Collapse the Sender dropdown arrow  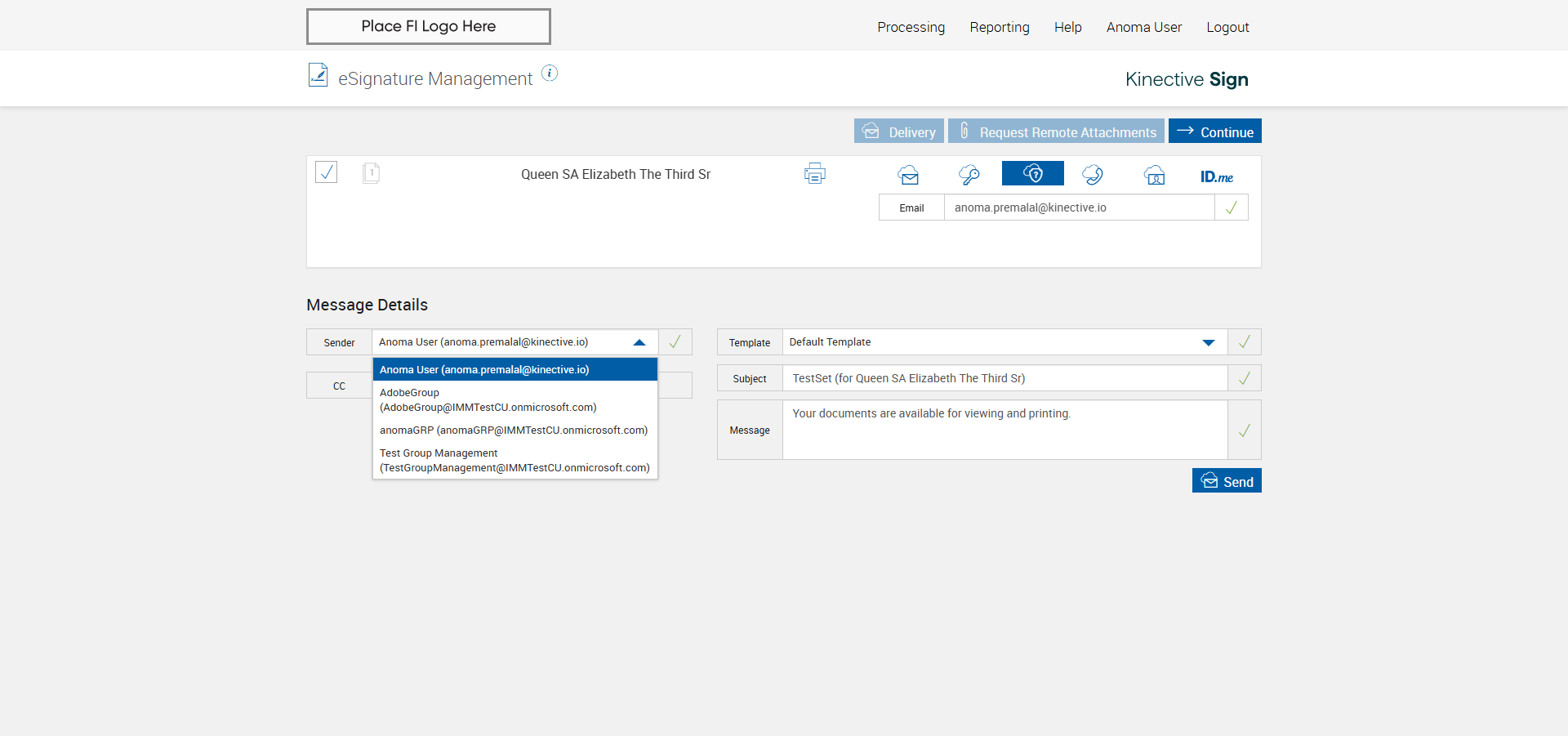pos(639,342)
